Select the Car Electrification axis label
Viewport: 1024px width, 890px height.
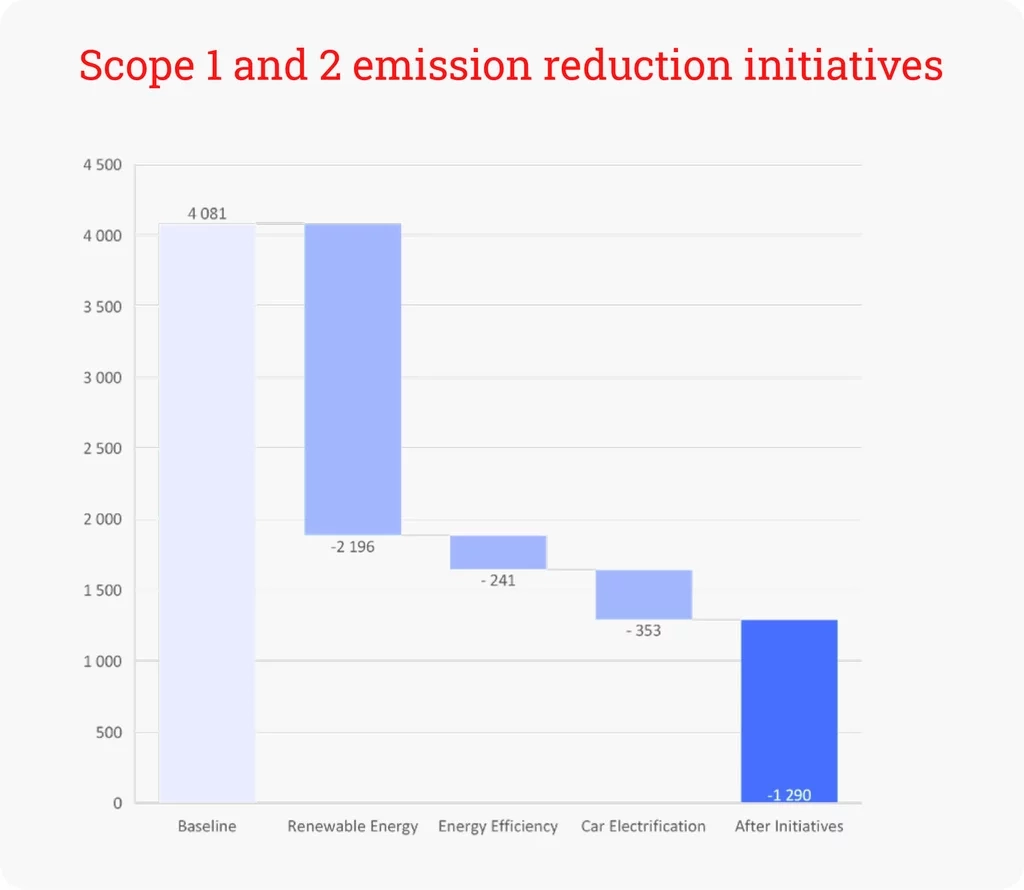click(643, 826)
